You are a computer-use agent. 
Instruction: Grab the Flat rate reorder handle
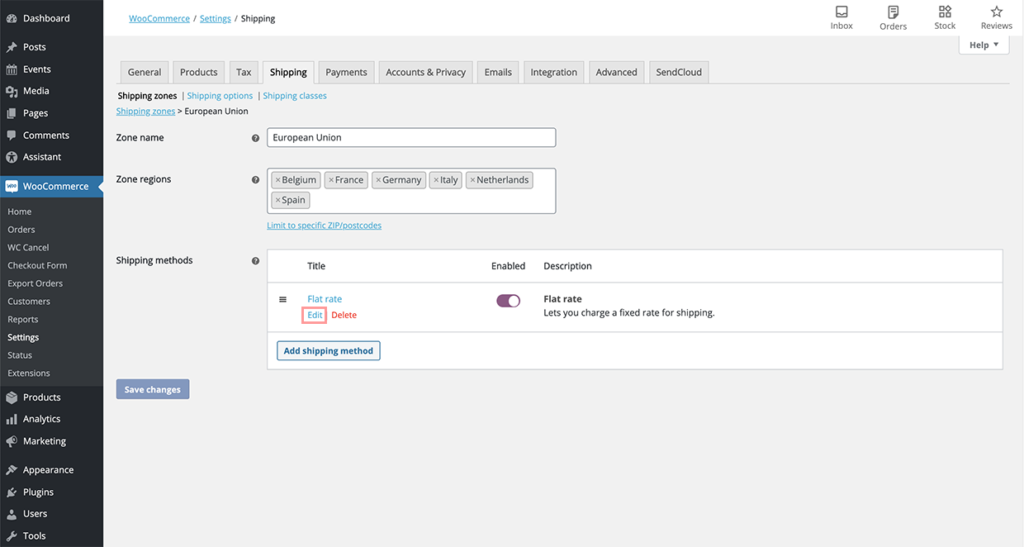(x=283, y=300)
